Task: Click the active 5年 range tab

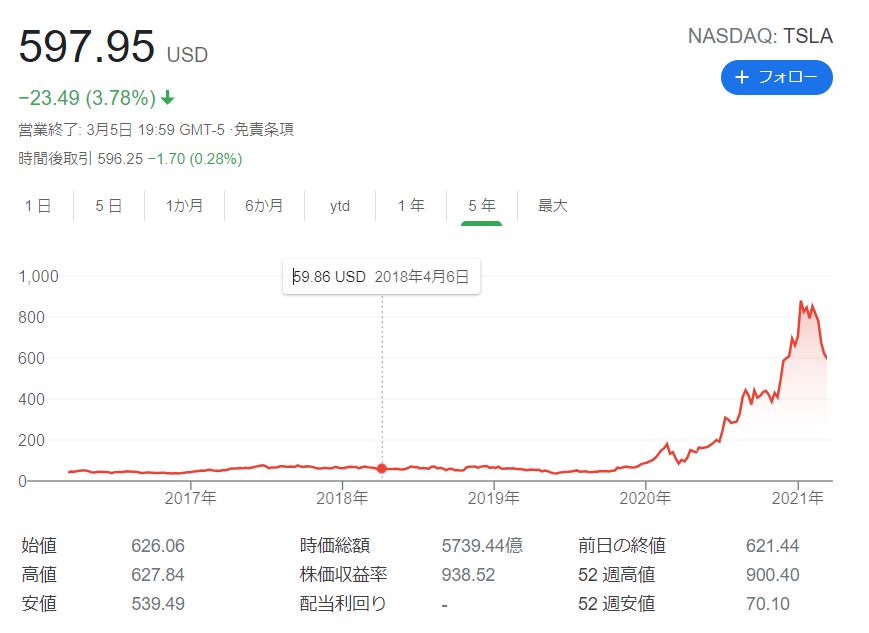Action: pos(481,206)
